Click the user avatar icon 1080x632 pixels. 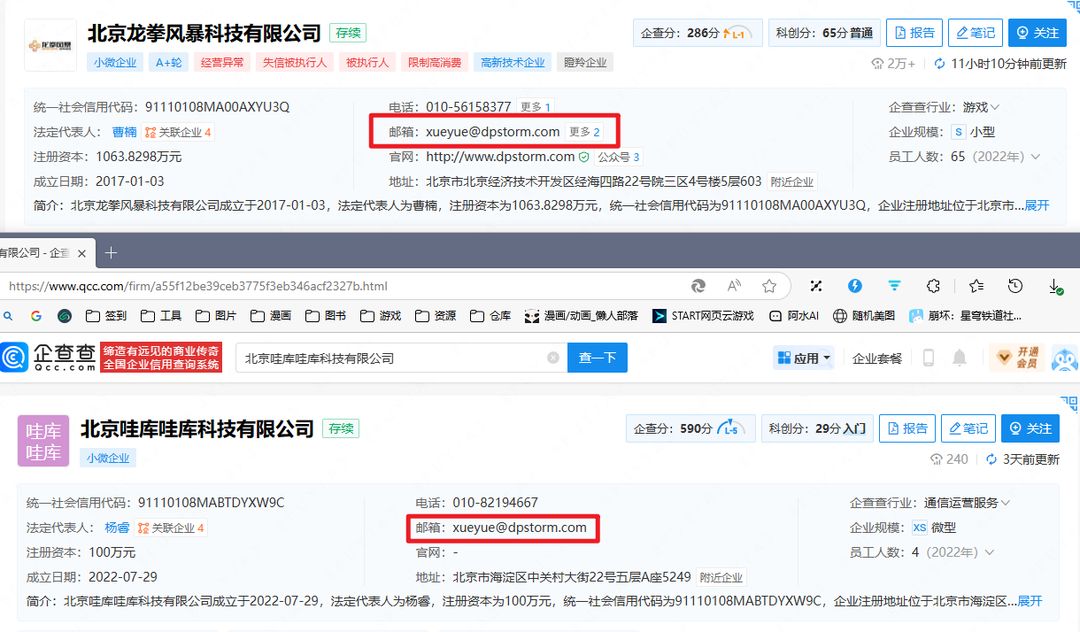(x=1065, y=358)
